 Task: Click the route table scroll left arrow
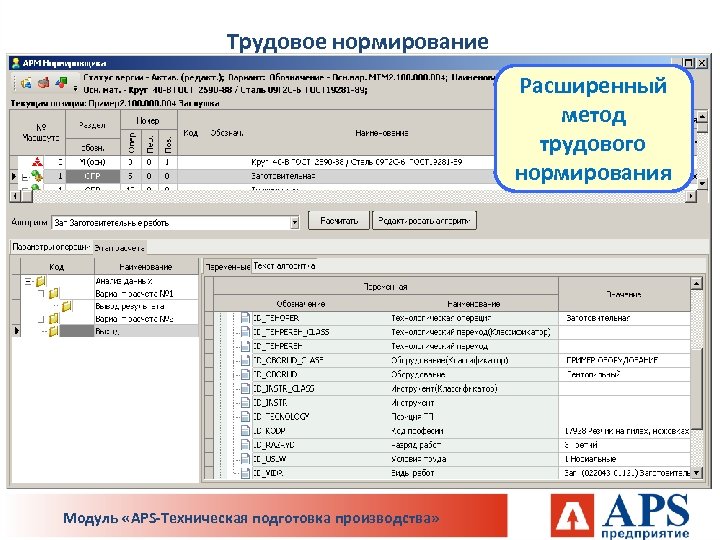click(x=15, y=196)
